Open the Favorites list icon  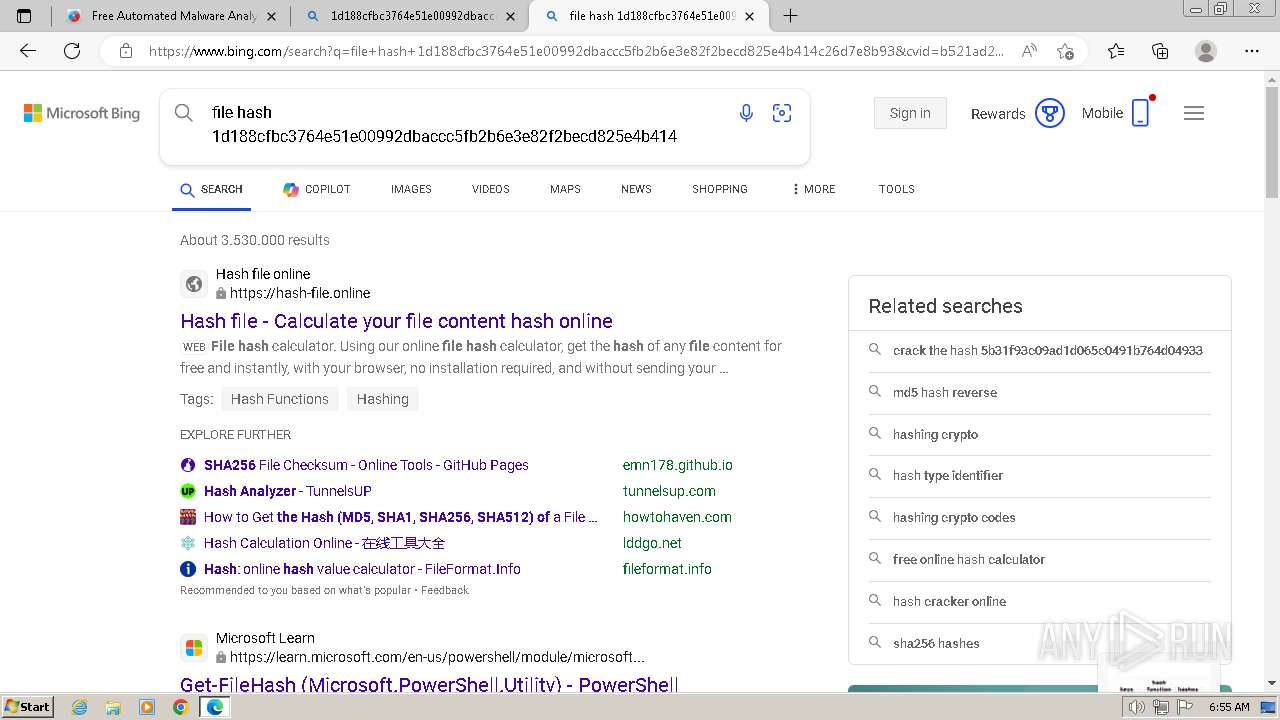[1116, 51]
